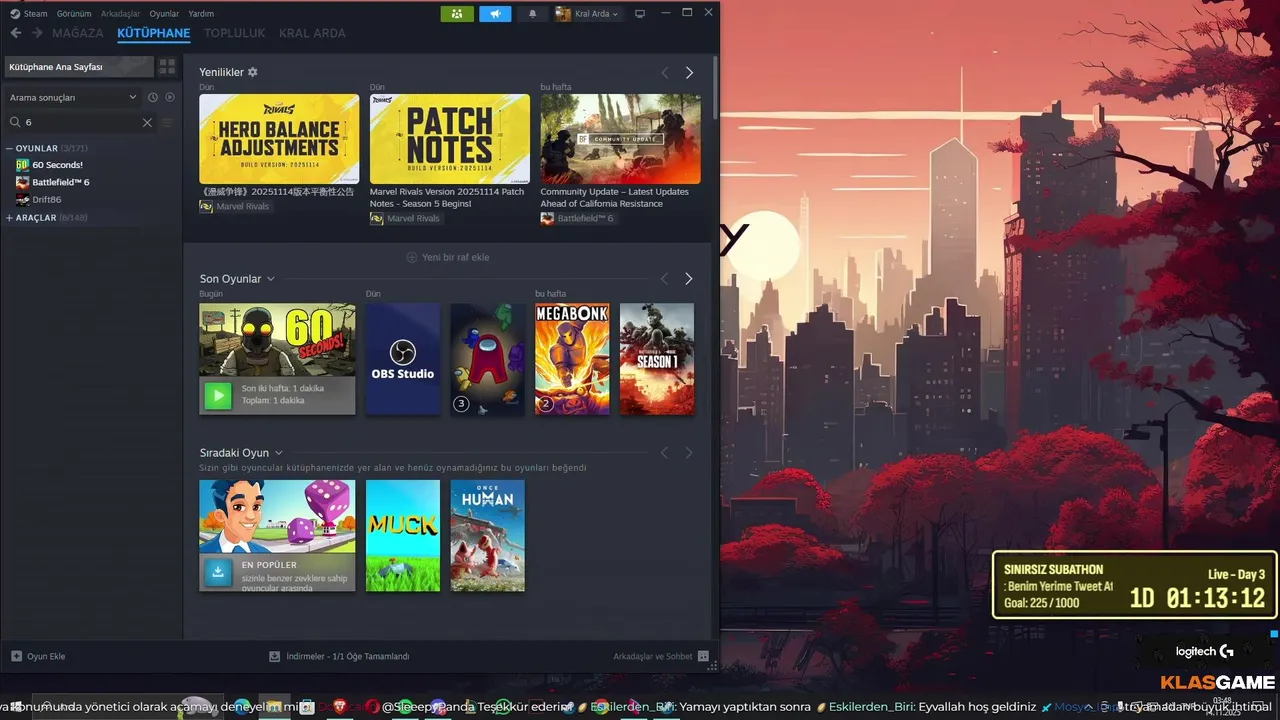1280x720 pixels.
Task: Move the Son Oyunlar shelf left
Action: 664,279
